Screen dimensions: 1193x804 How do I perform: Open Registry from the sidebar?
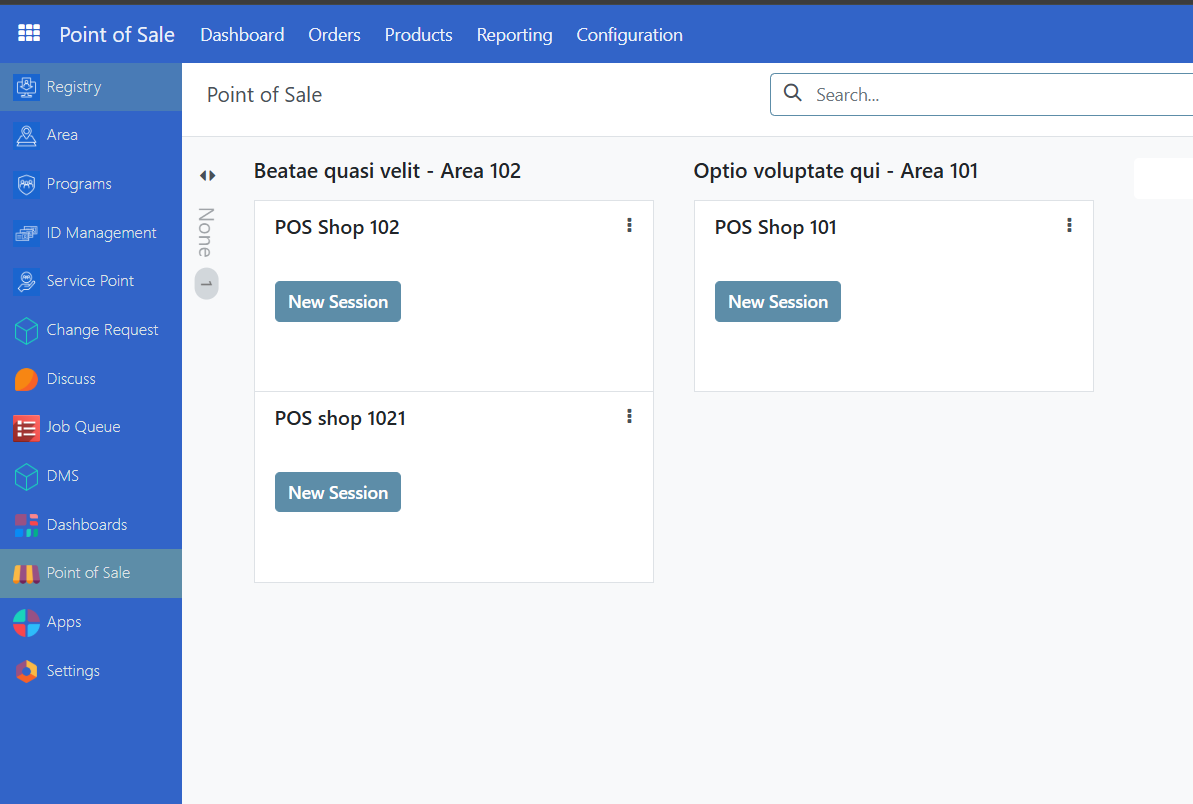[x=73, y=87]
